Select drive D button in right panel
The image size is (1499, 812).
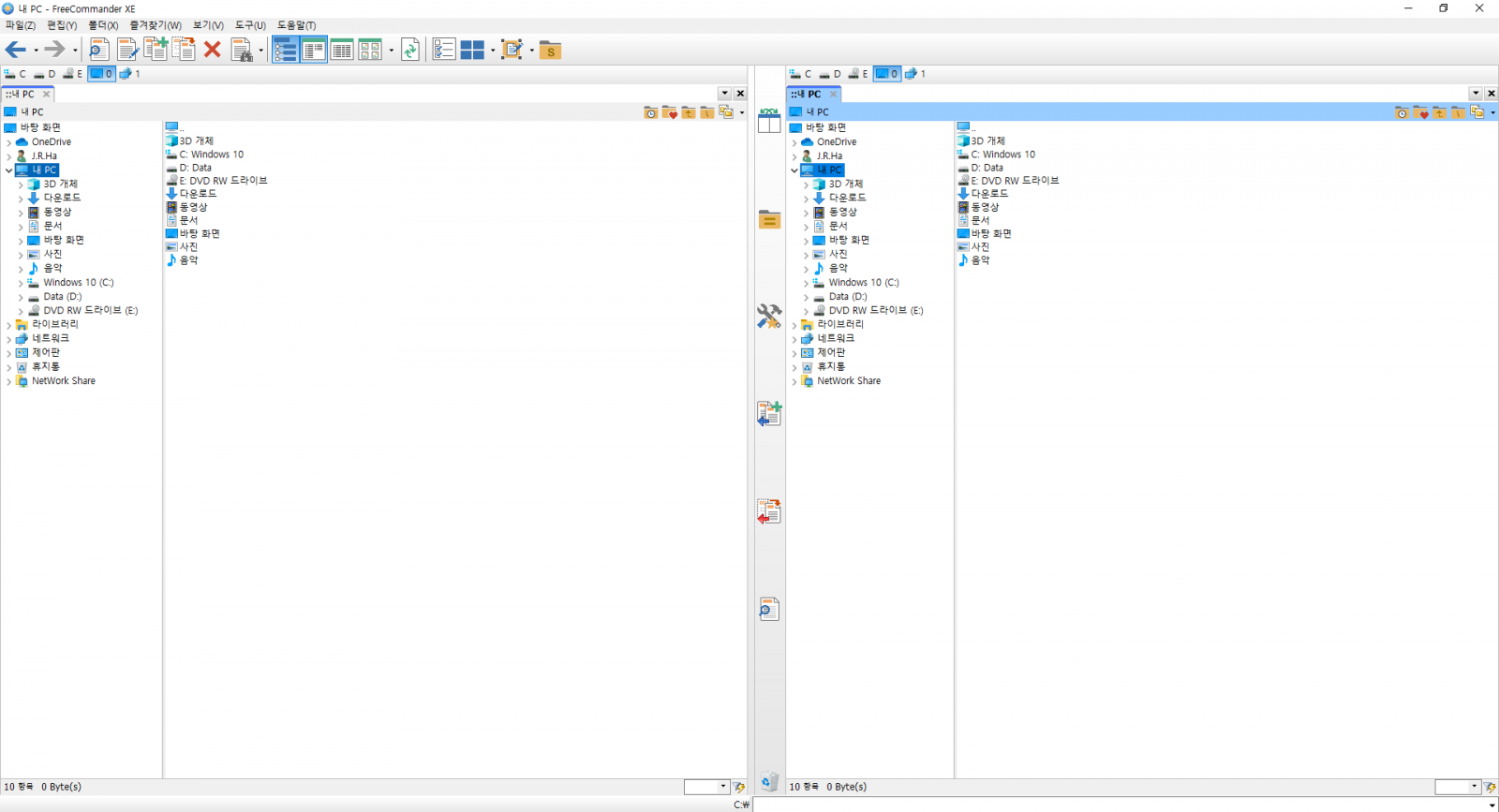click(x=831, y=74)
